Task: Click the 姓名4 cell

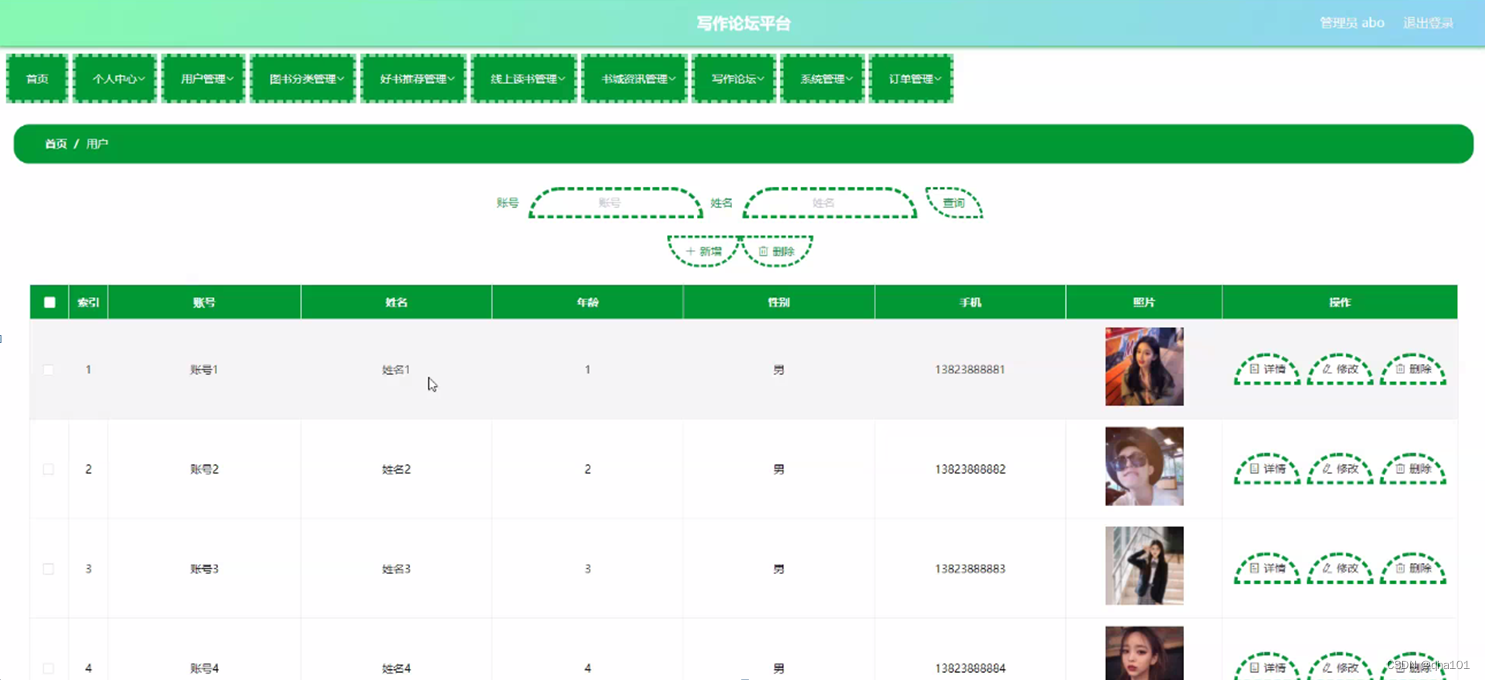Action: pos(396,668)
